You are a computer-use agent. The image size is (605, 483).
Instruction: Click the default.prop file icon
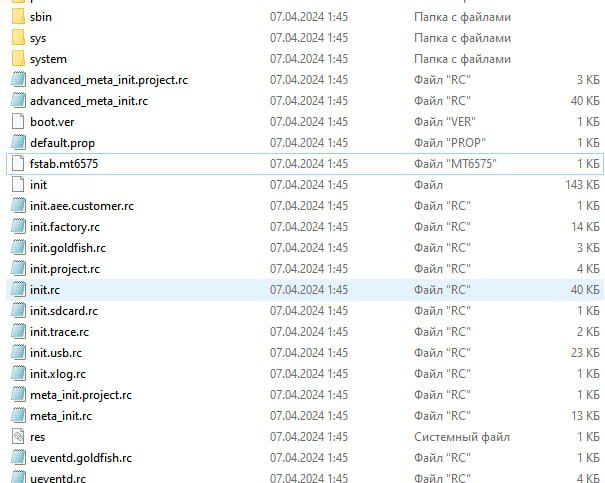coord(18,143)
